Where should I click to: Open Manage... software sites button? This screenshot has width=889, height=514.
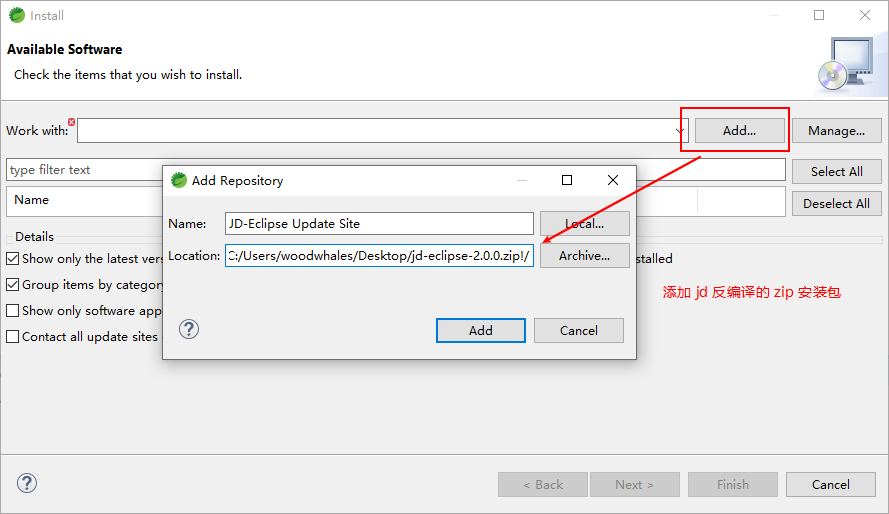click(837, 131)
